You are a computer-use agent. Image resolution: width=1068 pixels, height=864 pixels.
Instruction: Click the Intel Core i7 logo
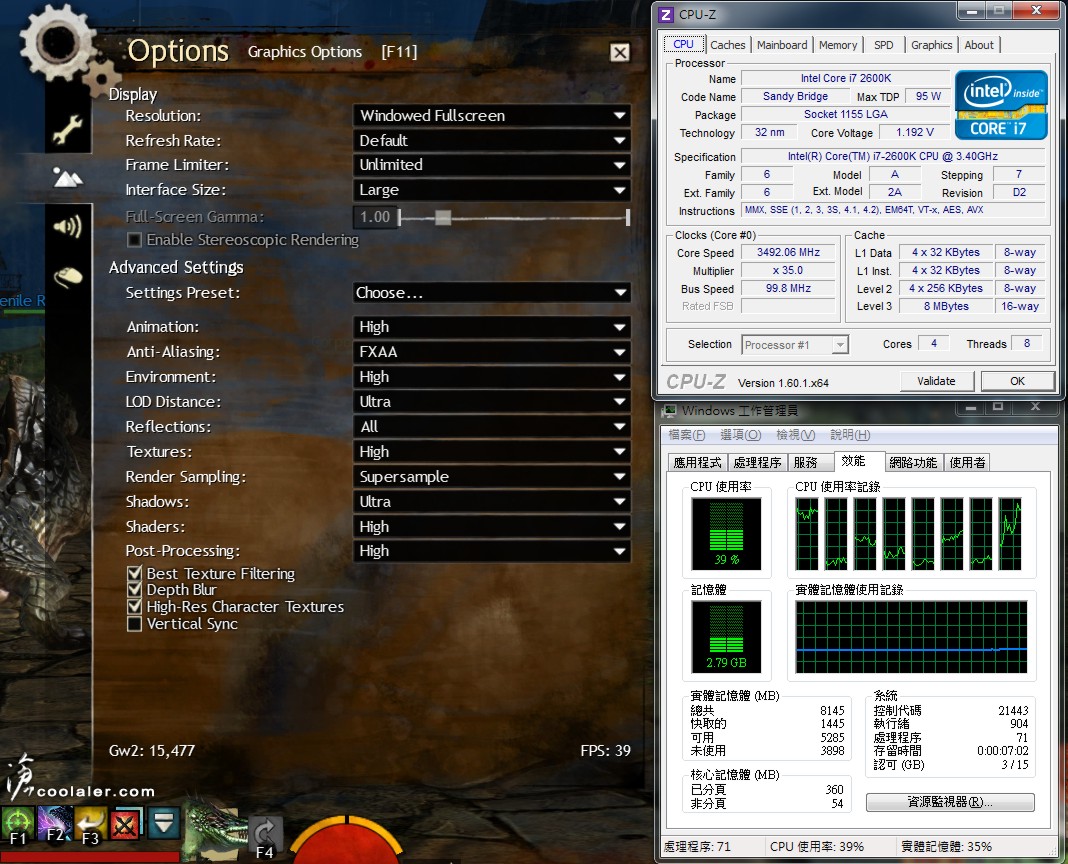(1001, 105)
